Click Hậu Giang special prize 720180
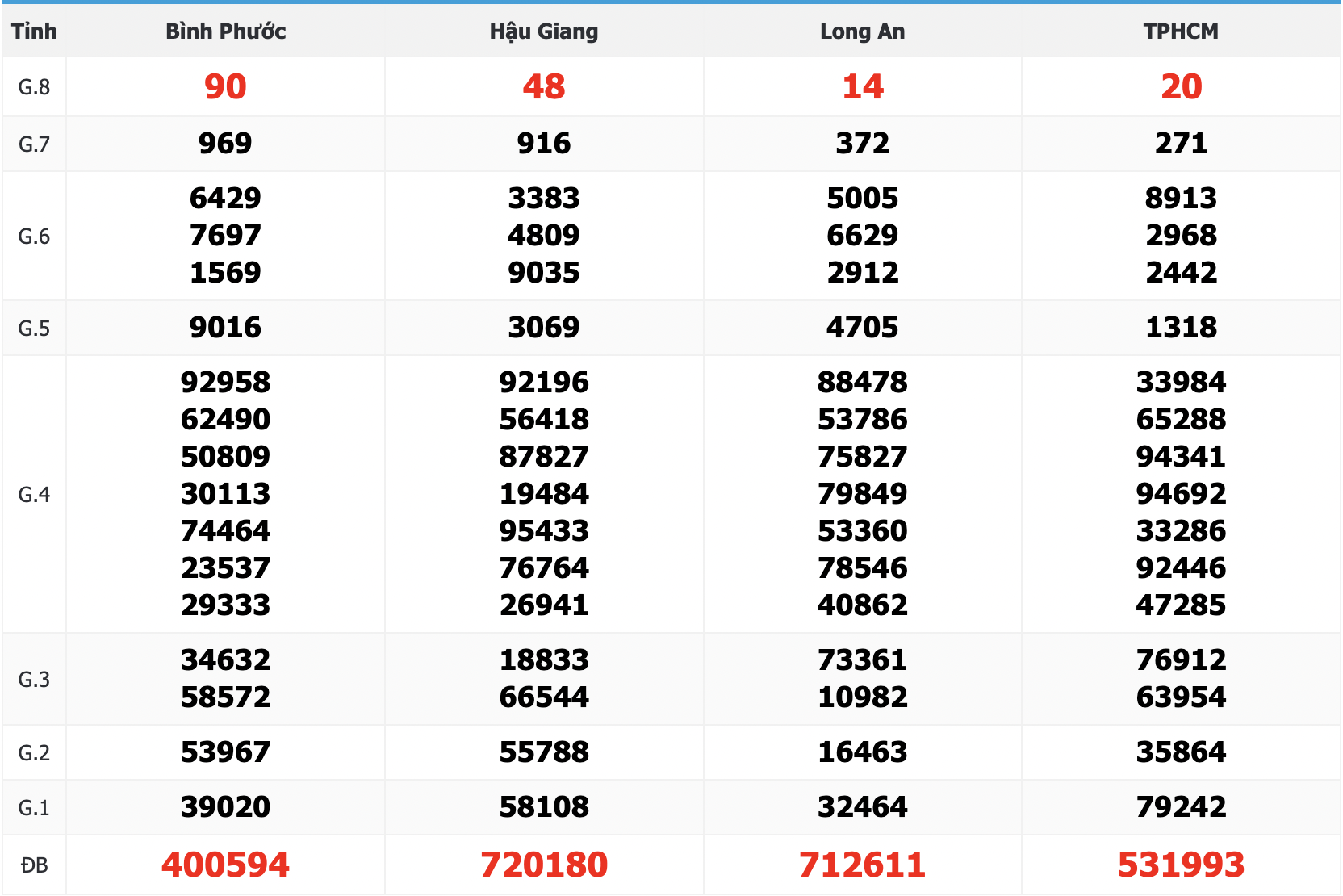 point(544,865)
